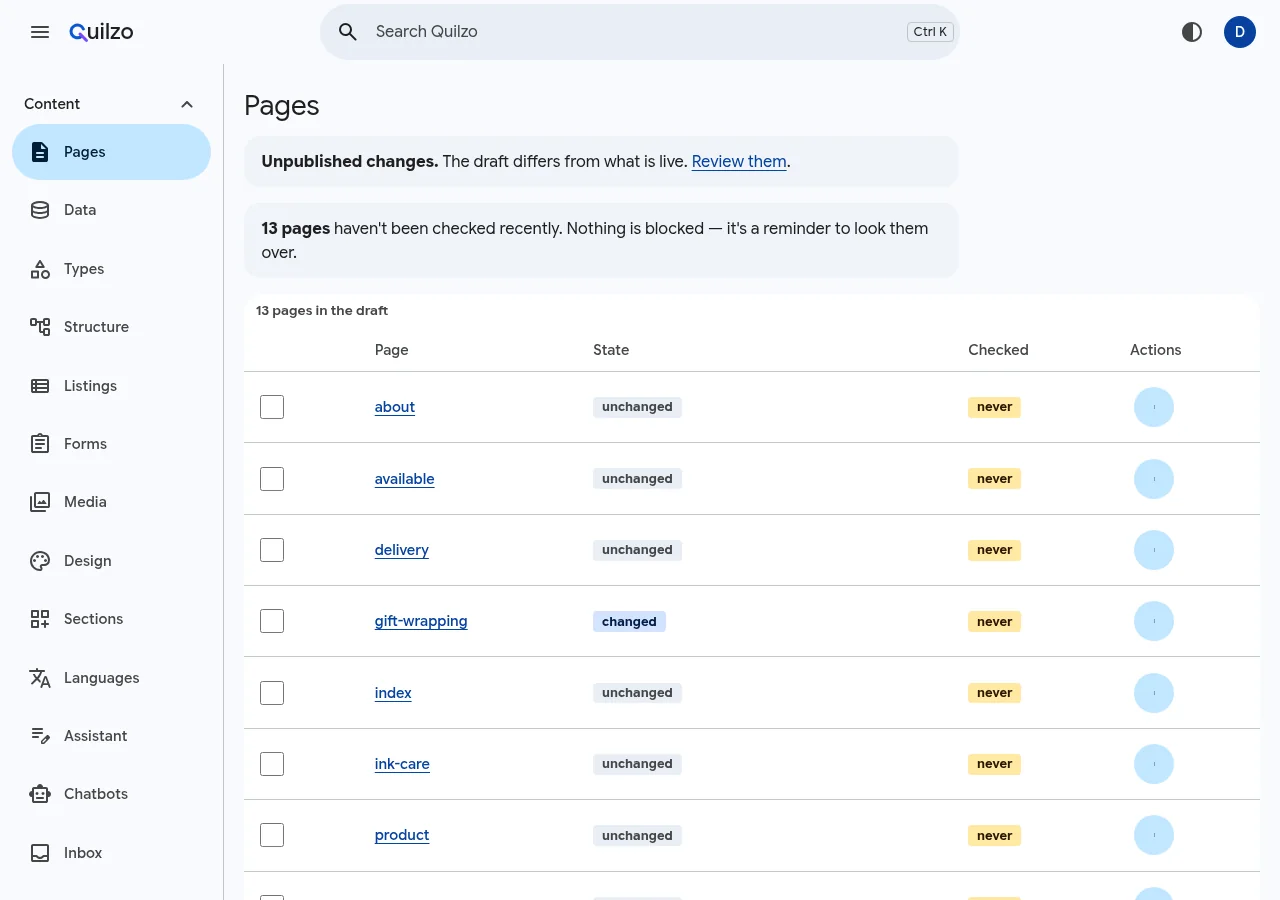This screenshot has height=900, width=1280.
Task: Check the about page checkbox
Action: 272,407
